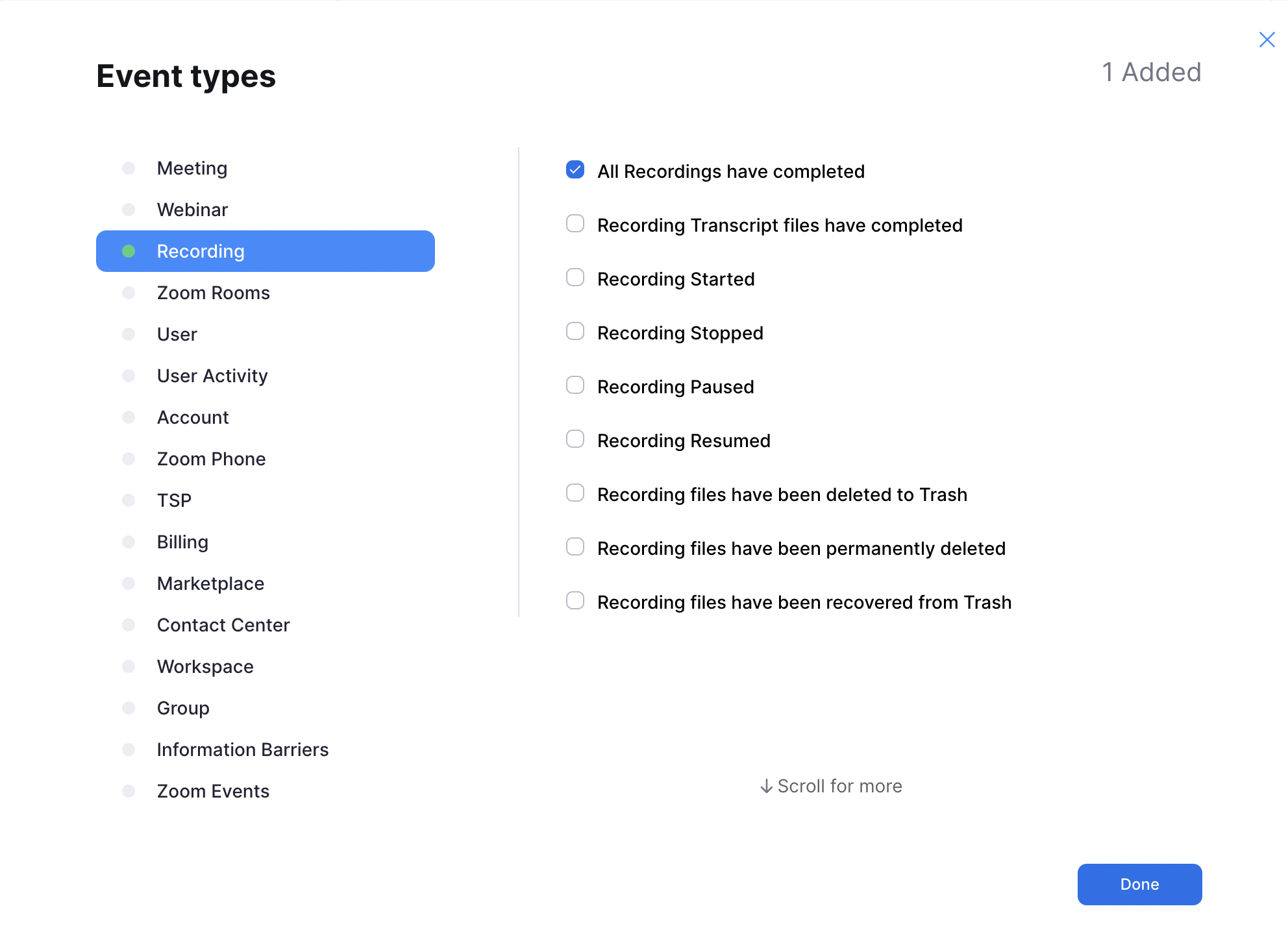The height and width of the screenshot is (928, 1288).
Task: Click the Done button
Action: coord(1140,883)
